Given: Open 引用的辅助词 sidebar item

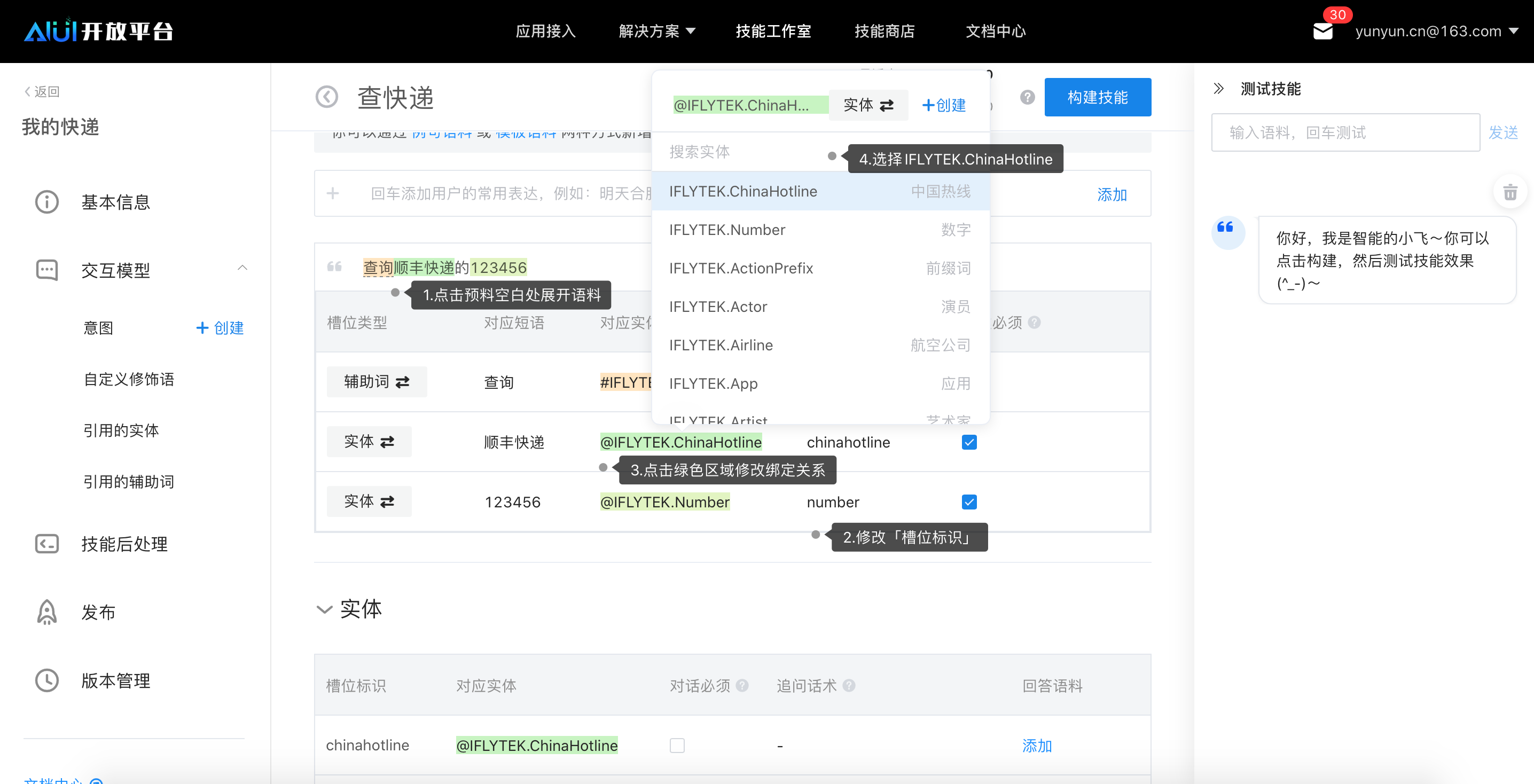Looking at the screenshot, I should [129, 482].
